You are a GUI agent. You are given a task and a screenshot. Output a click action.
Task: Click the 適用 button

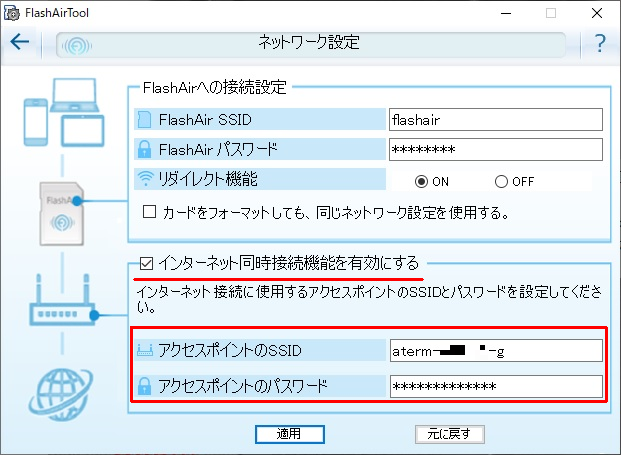[290, 434]
